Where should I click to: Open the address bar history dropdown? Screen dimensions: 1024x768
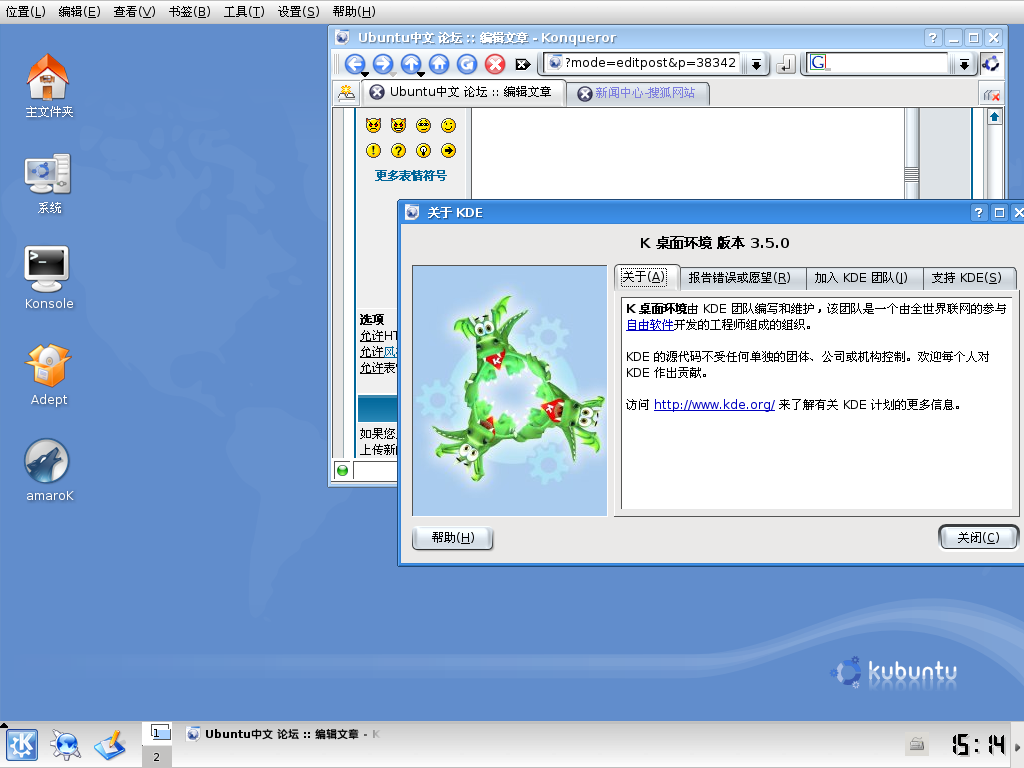click(756, 63)
